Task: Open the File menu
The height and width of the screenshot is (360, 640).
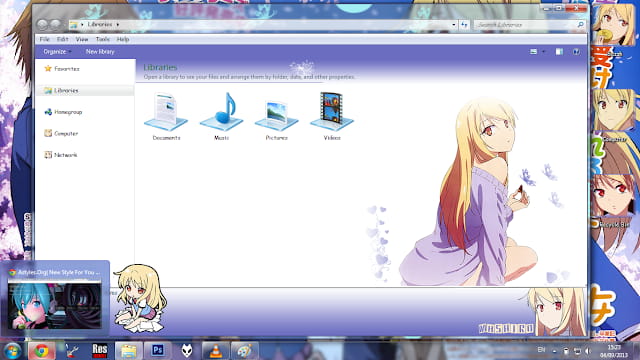Action: (x=44, y=39)
